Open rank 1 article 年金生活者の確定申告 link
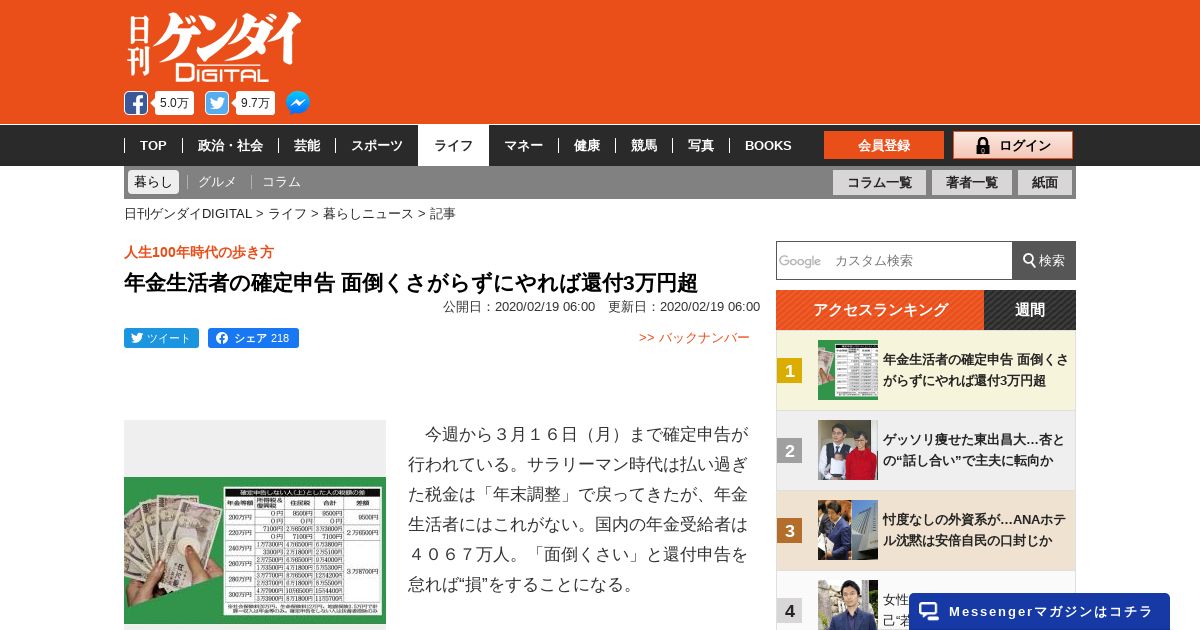1200x630 pixels. [975, 370]
